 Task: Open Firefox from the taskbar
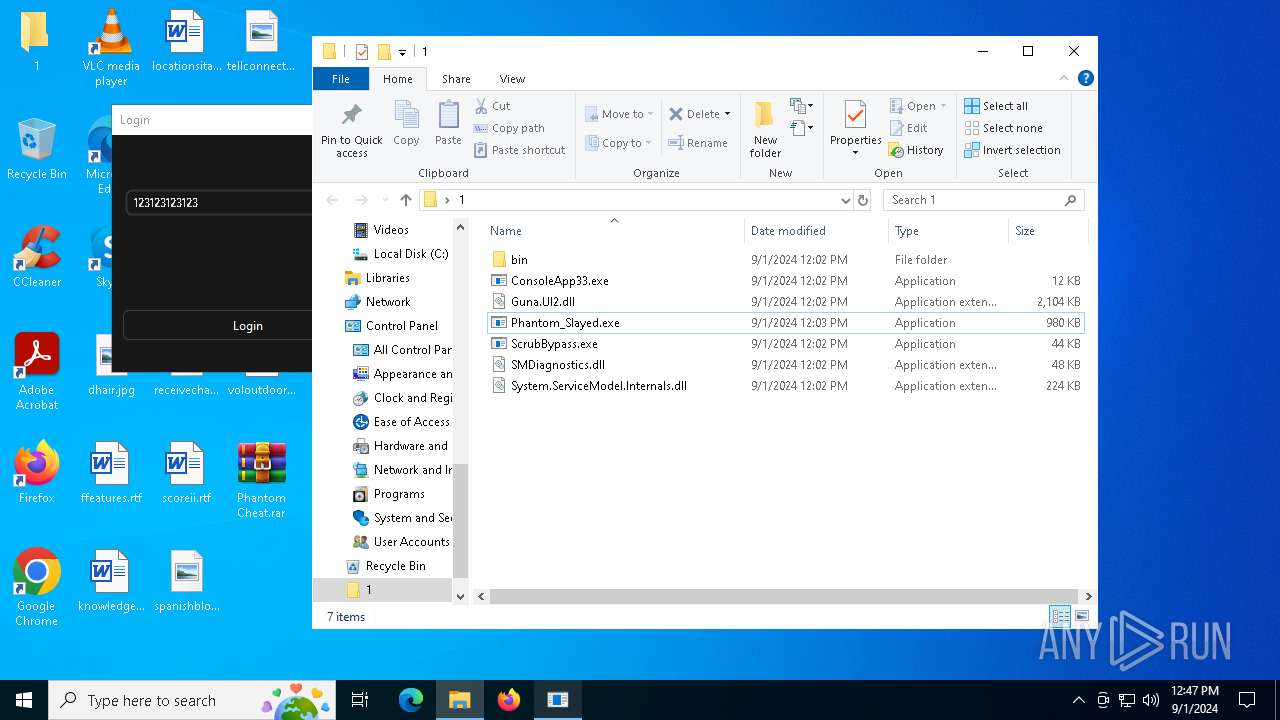tap(509, 700)
